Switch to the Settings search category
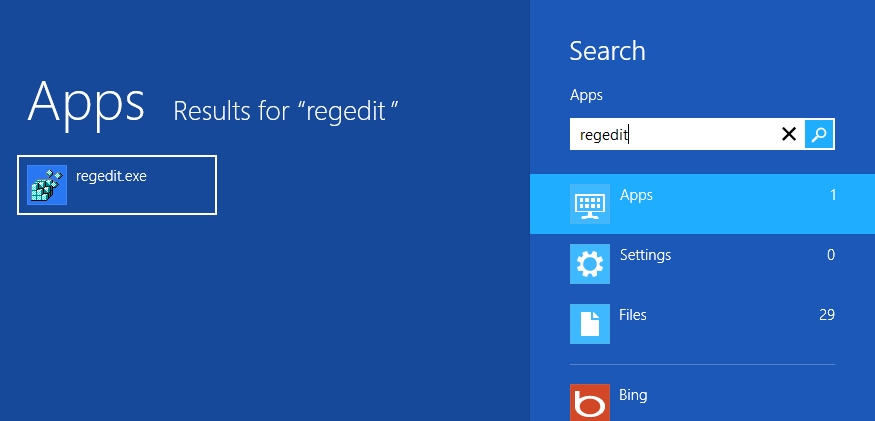Screen dimensions: 875x421 [x=645, y=255]
